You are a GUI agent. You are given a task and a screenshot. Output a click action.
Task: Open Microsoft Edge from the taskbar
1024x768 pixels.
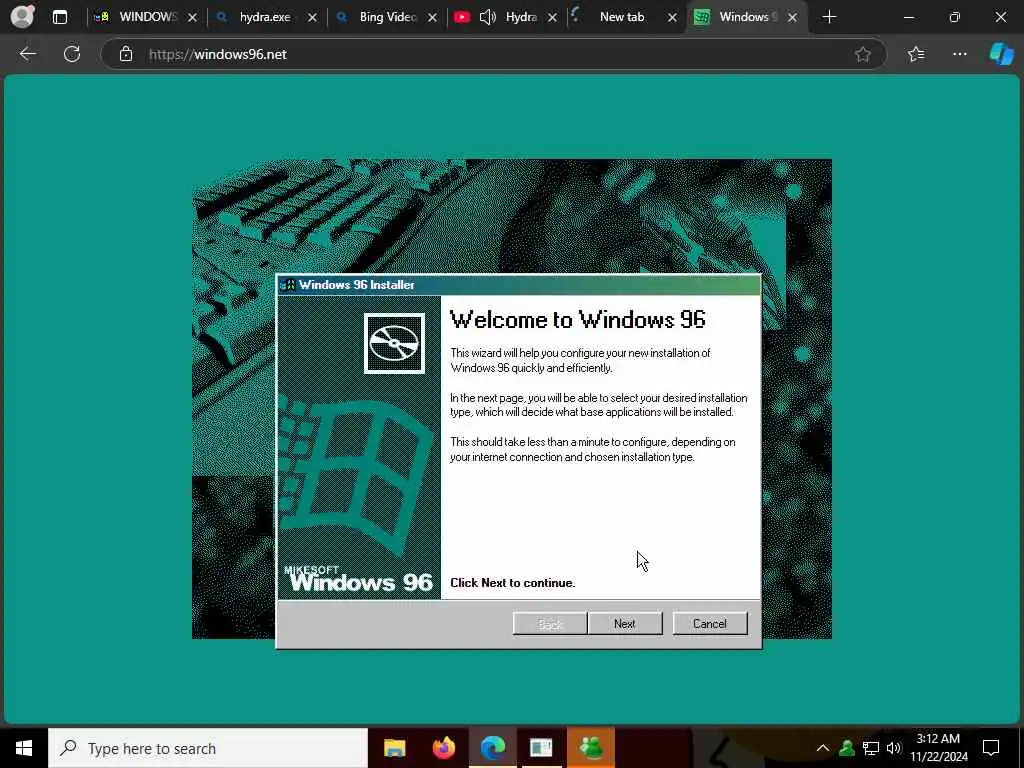pyautogui.click(x=493, y=748)
